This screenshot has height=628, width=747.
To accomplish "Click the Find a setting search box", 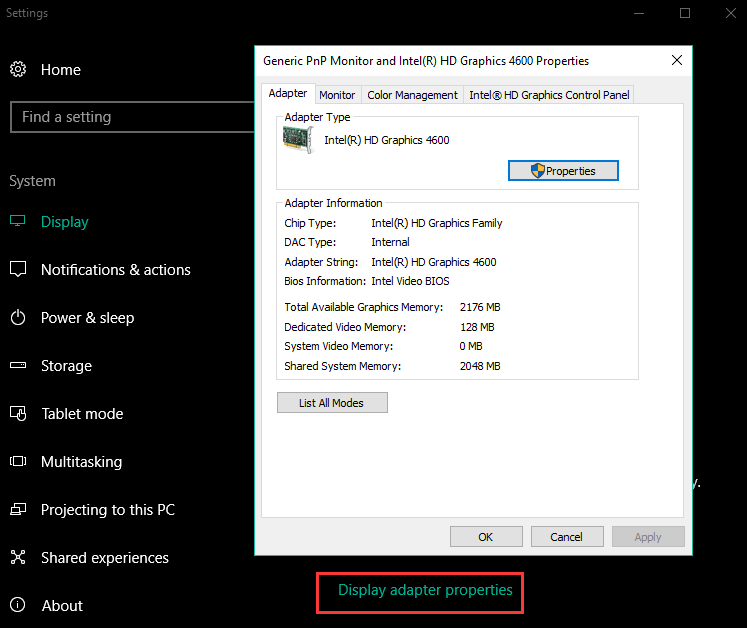I will 132,117.
